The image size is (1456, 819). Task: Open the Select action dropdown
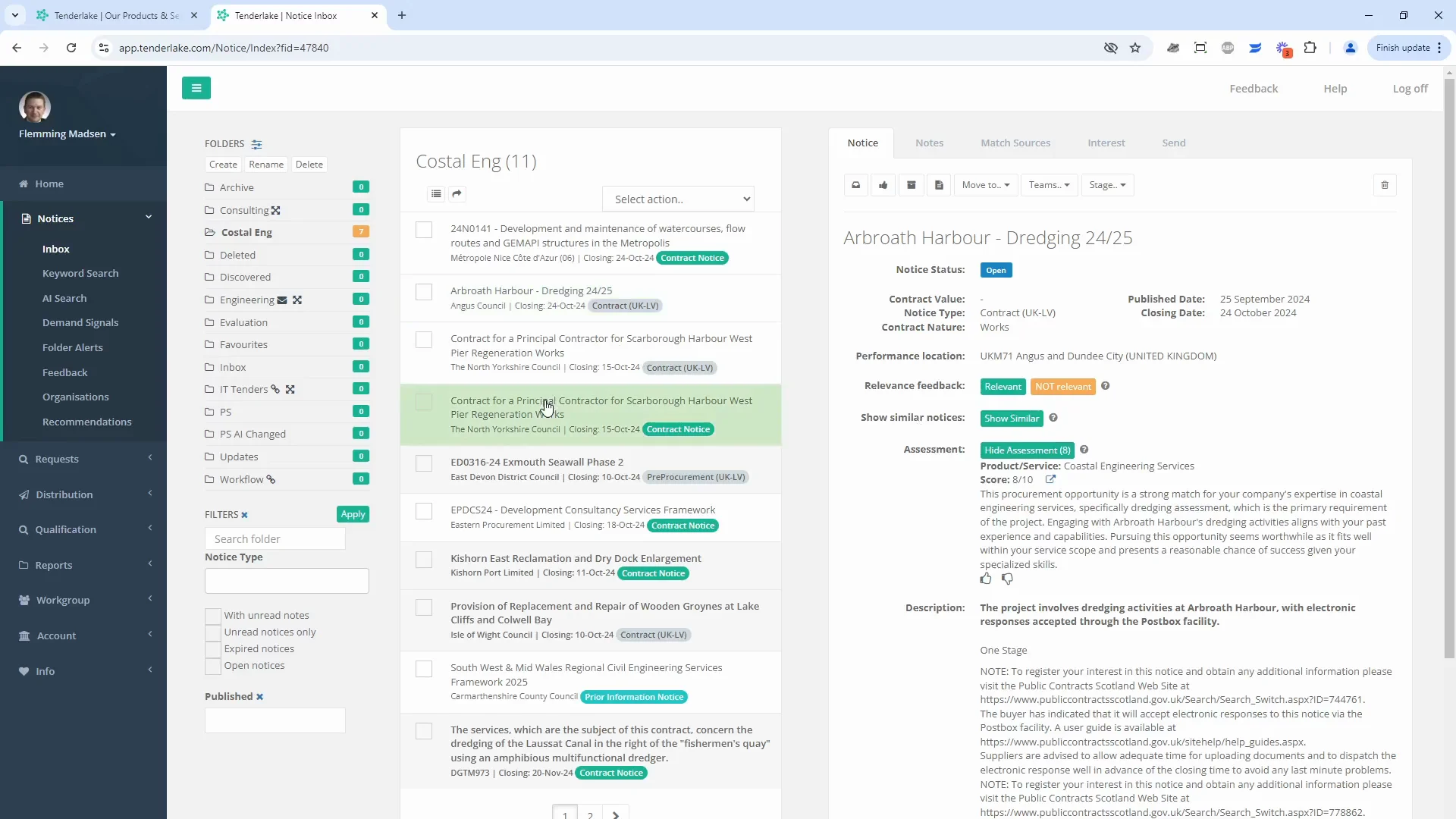678,199
